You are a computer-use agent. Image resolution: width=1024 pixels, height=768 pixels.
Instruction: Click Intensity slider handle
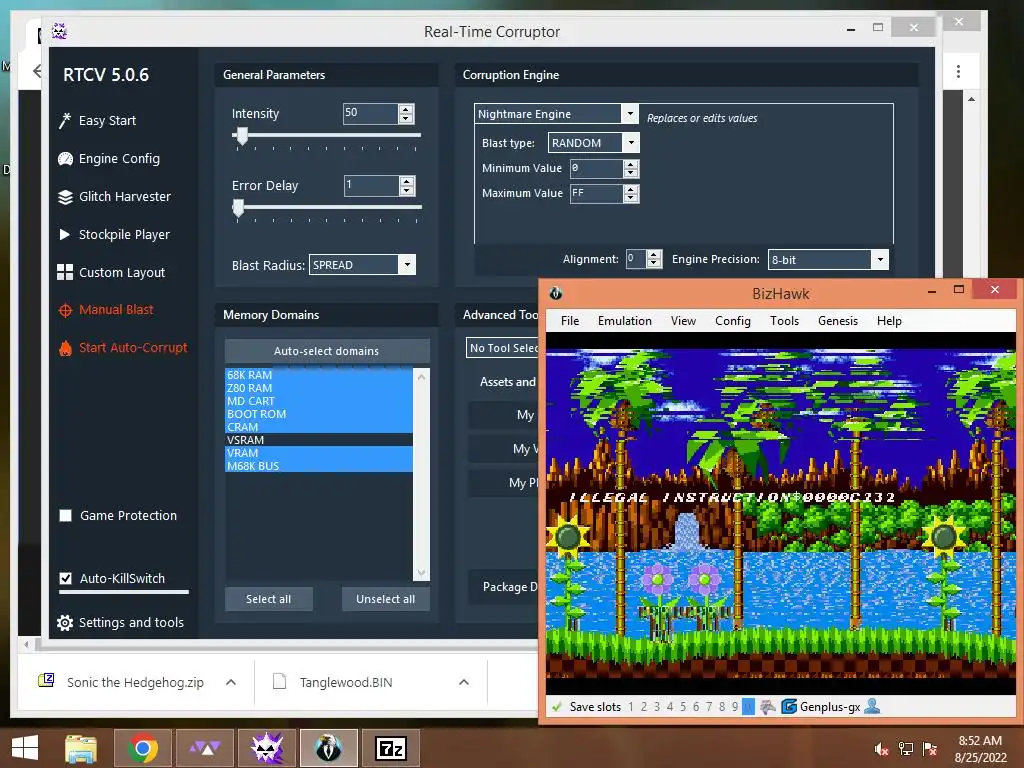tap(242, 135)
